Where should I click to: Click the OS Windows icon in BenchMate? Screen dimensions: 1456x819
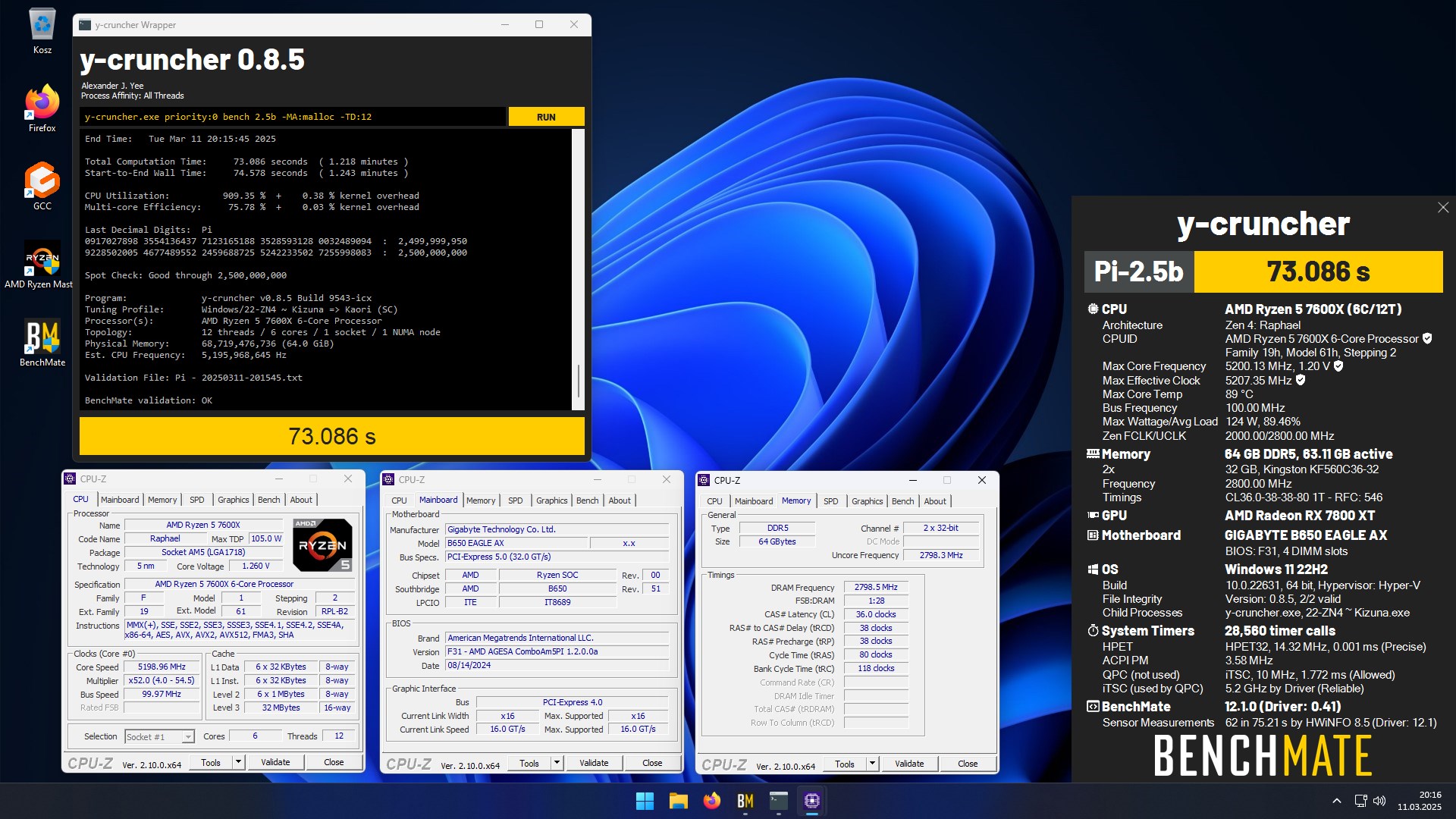coord(1093,570)
